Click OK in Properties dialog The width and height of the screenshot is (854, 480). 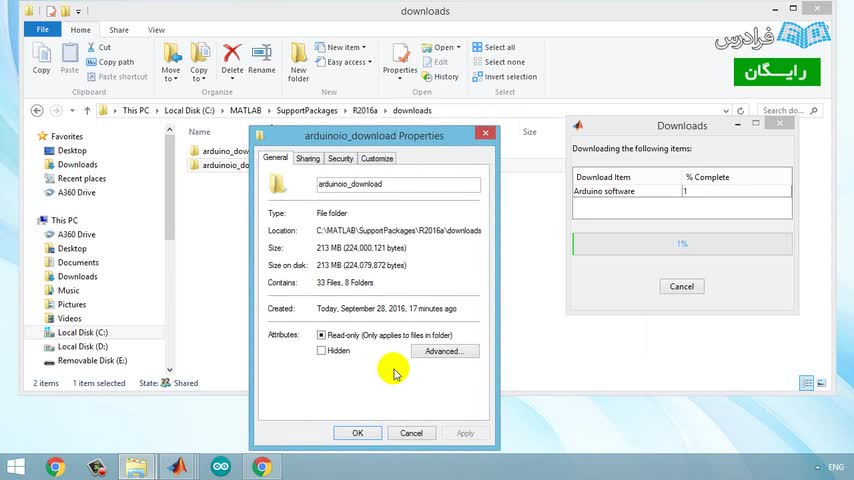click(x=357, y=433)
